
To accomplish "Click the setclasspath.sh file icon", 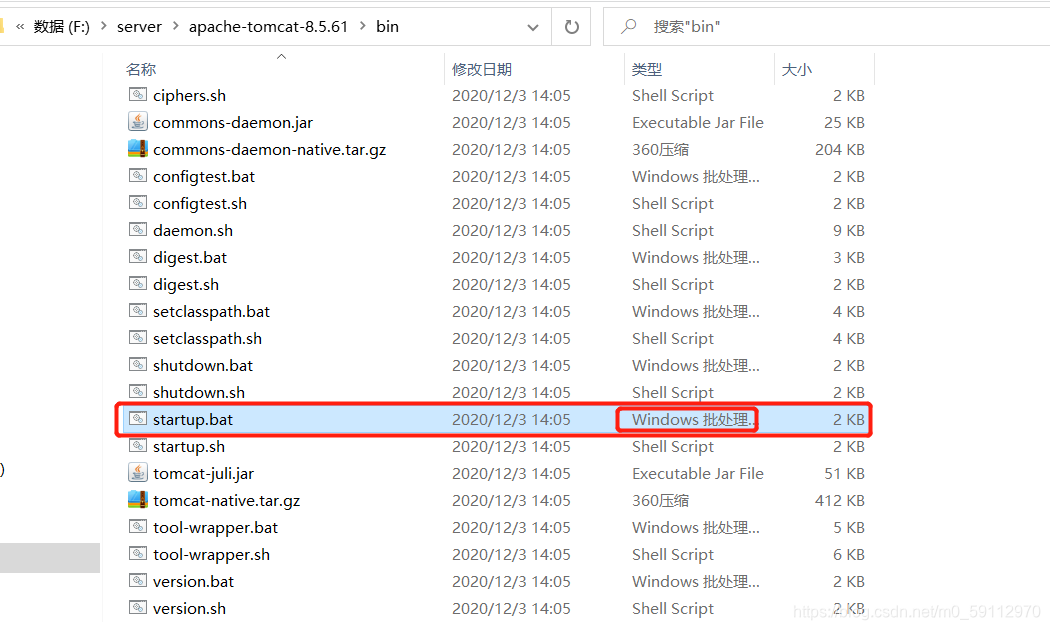I will 138,337.
